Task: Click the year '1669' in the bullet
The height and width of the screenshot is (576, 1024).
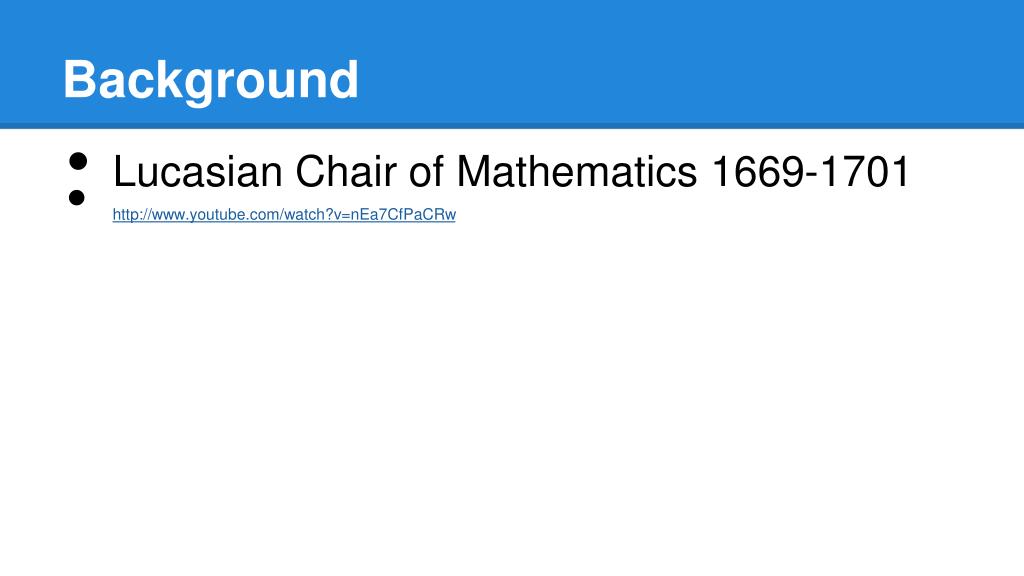Action: click(758, 172)
